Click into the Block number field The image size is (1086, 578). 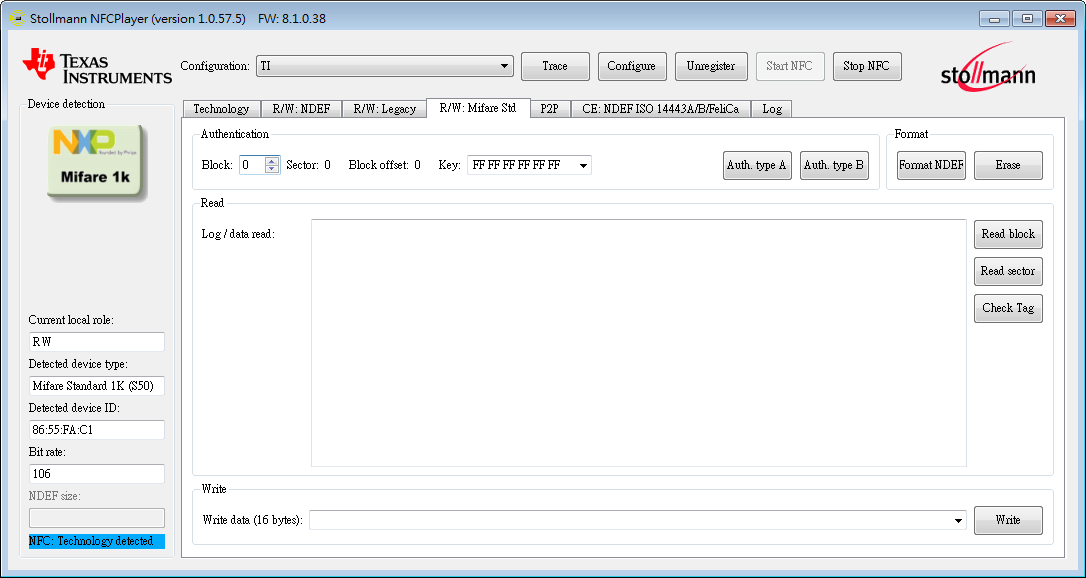pyautogui.click(x=253, y=165)
